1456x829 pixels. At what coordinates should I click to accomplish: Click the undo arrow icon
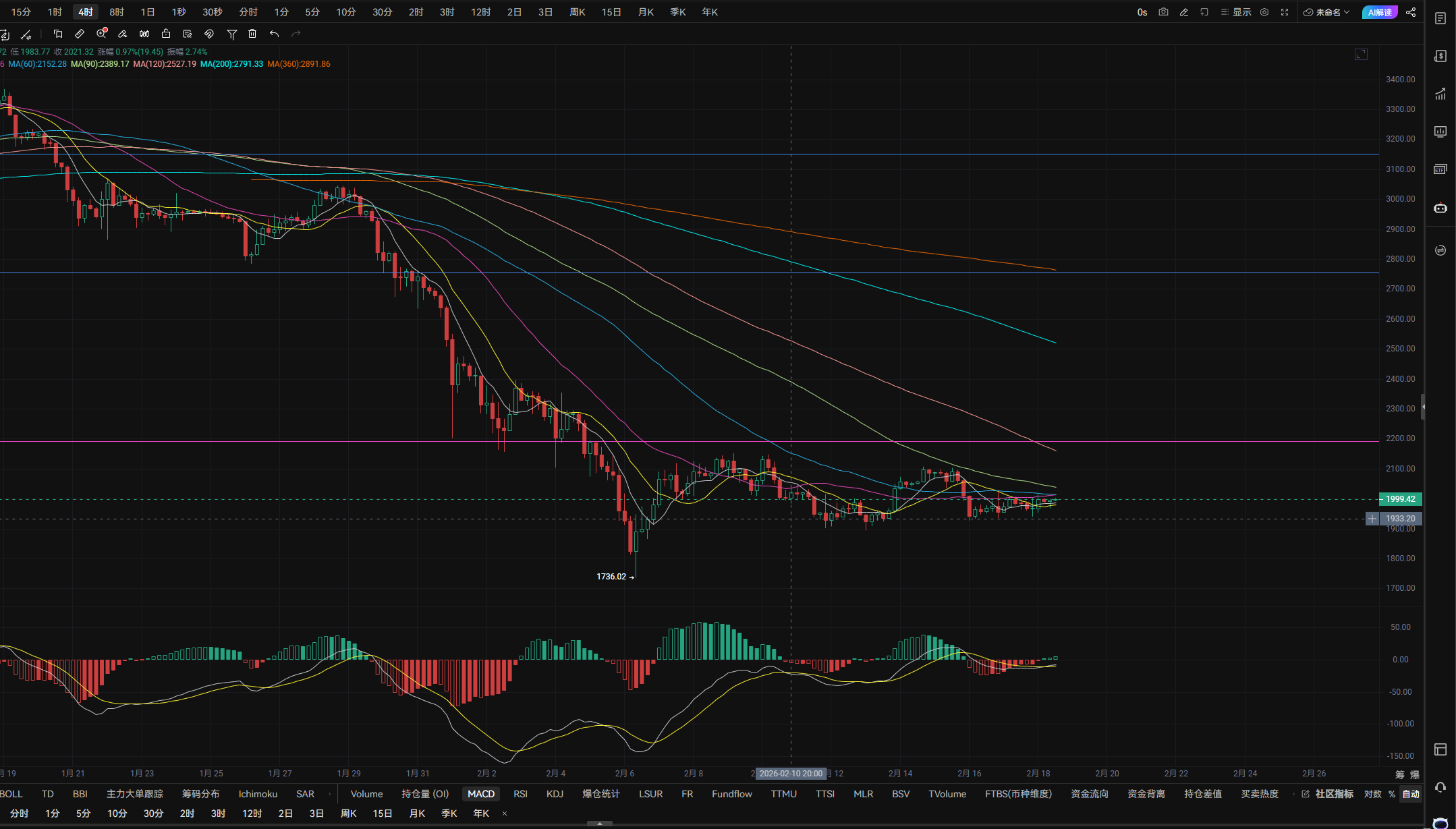point(274,34)
